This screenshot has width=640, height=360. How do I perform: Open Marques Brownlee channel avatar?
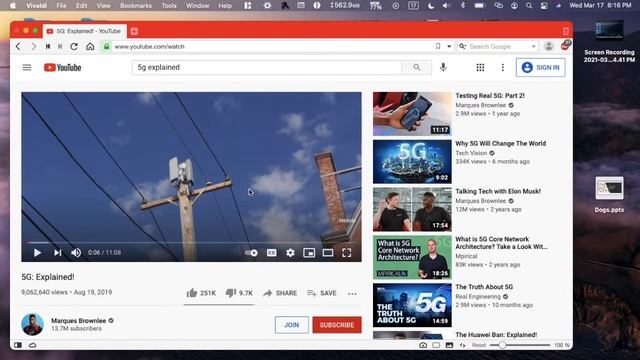[32, 324]
